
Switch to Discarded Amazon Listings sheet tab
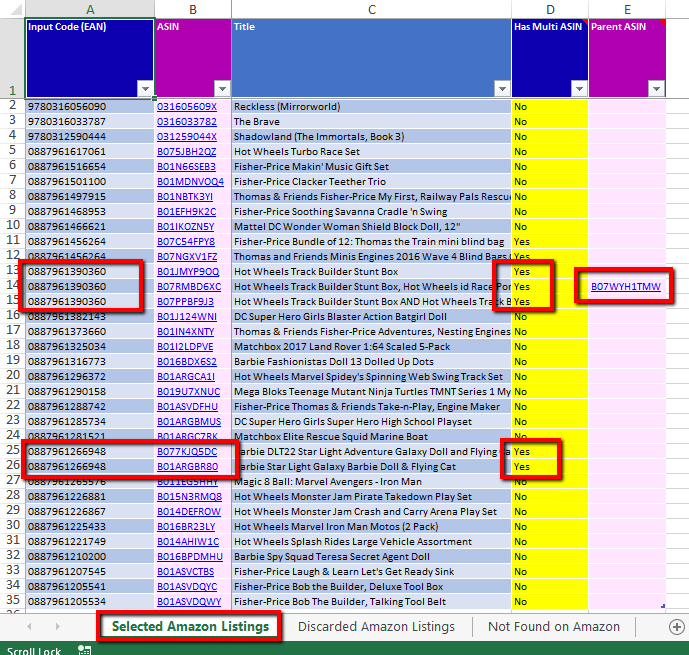tap(376, 626)
